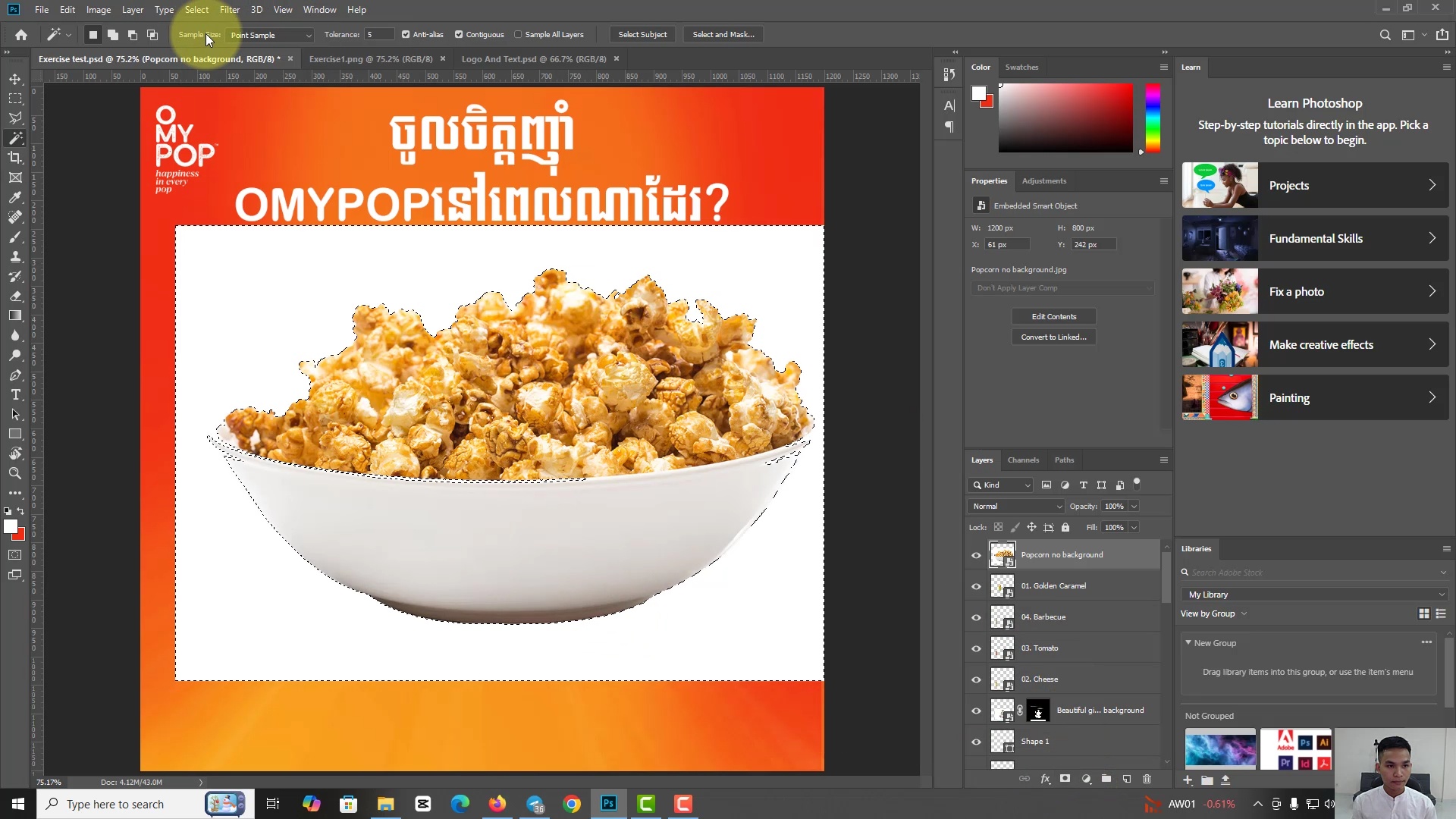
Task: Open the layer fx styles icon
Action: pos(1045,779)
